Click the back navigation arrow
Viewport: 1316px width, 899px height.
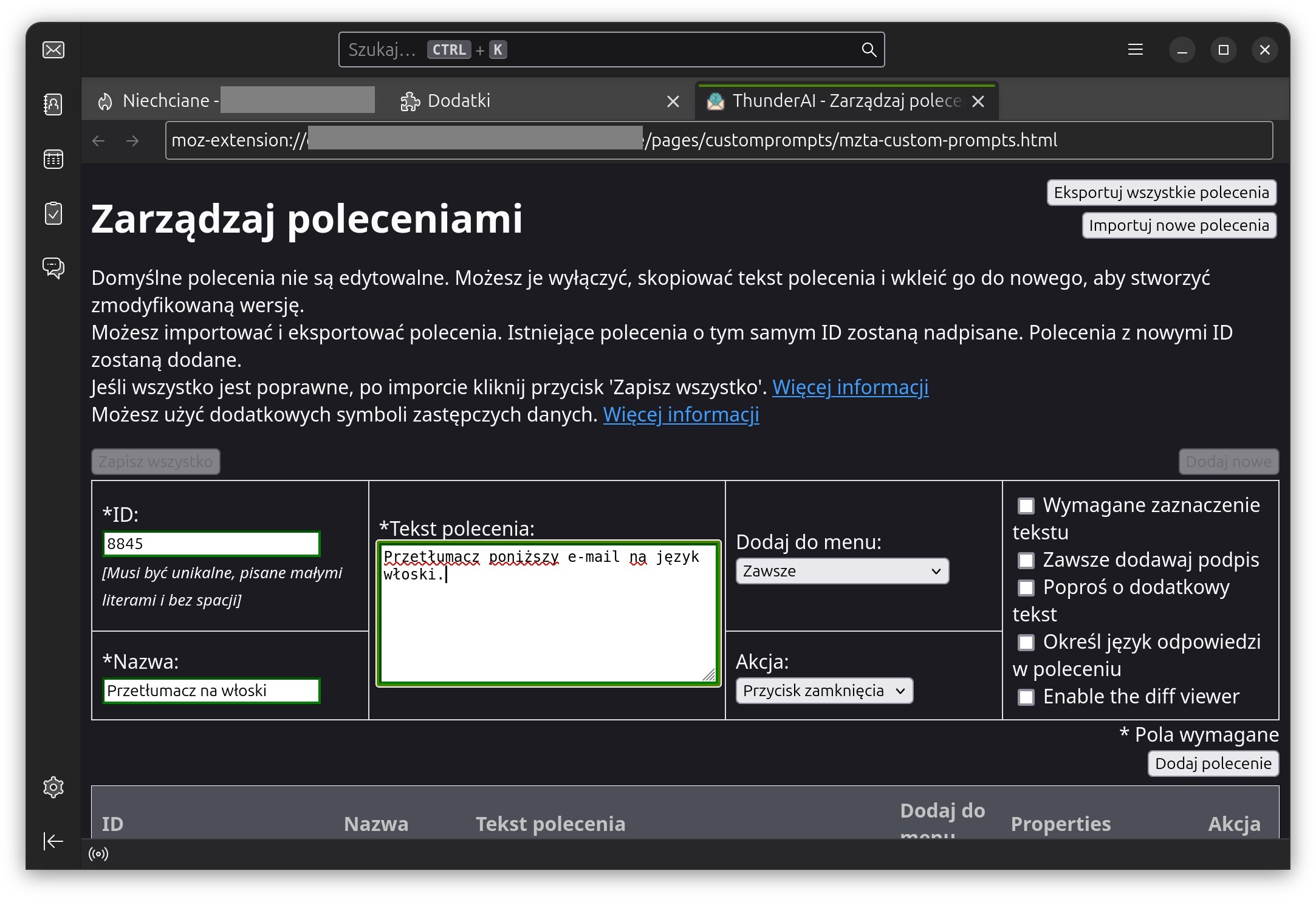pos(99,140)
